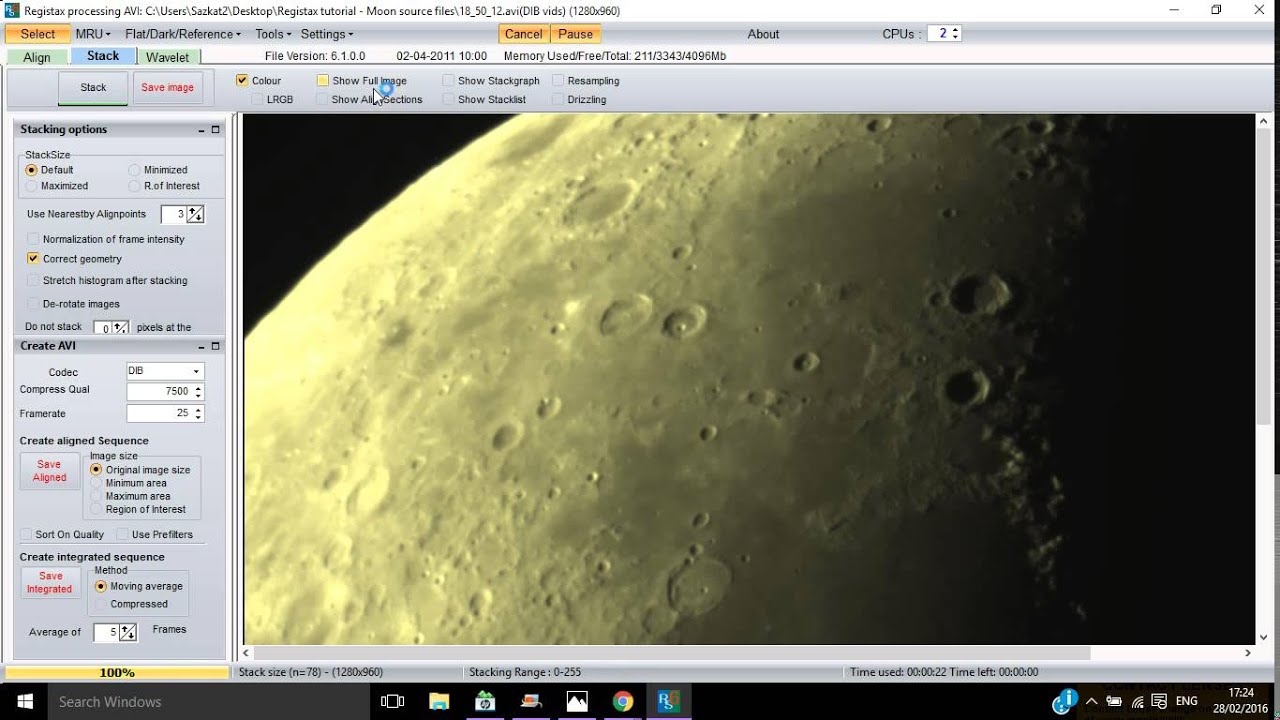Enable Sort On Quality checkbox
This screenshot has height=720, width=1280.
coord(26,534)
